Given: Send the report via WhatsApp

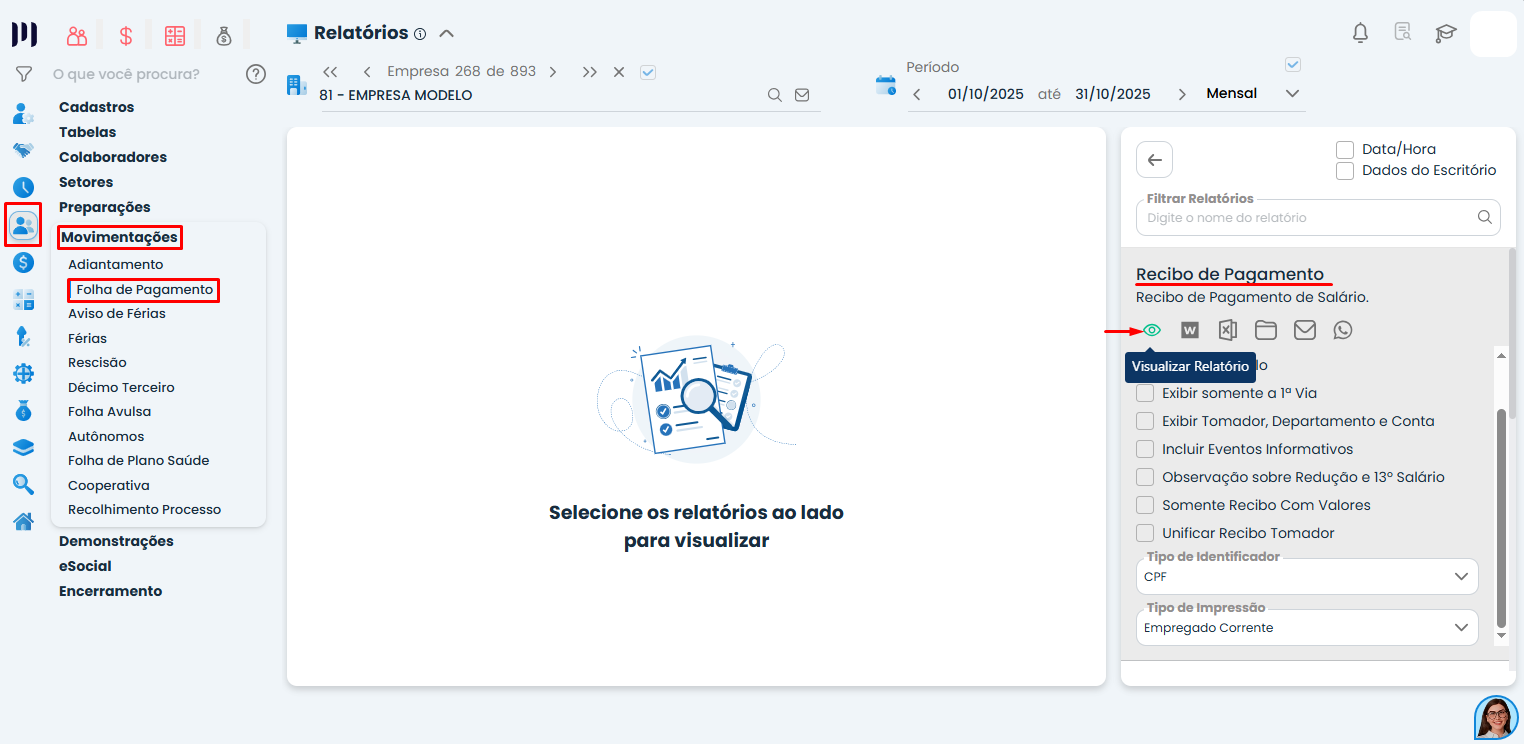Looking at the screenshot, I should 1342,329.
